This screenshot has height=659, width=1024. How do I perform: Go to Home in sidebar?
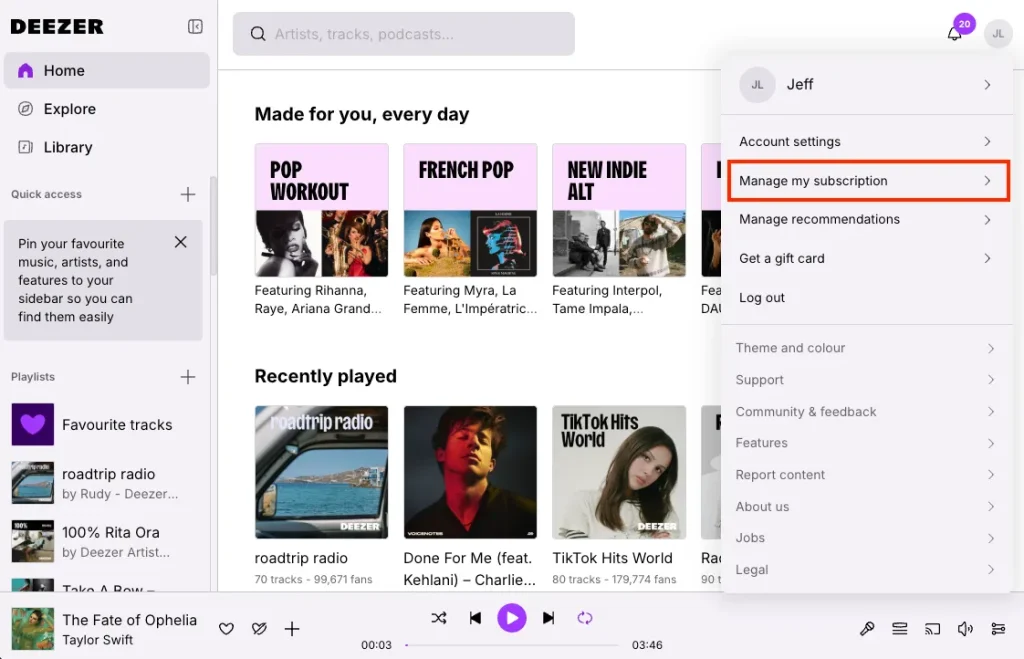click(107, 71)
